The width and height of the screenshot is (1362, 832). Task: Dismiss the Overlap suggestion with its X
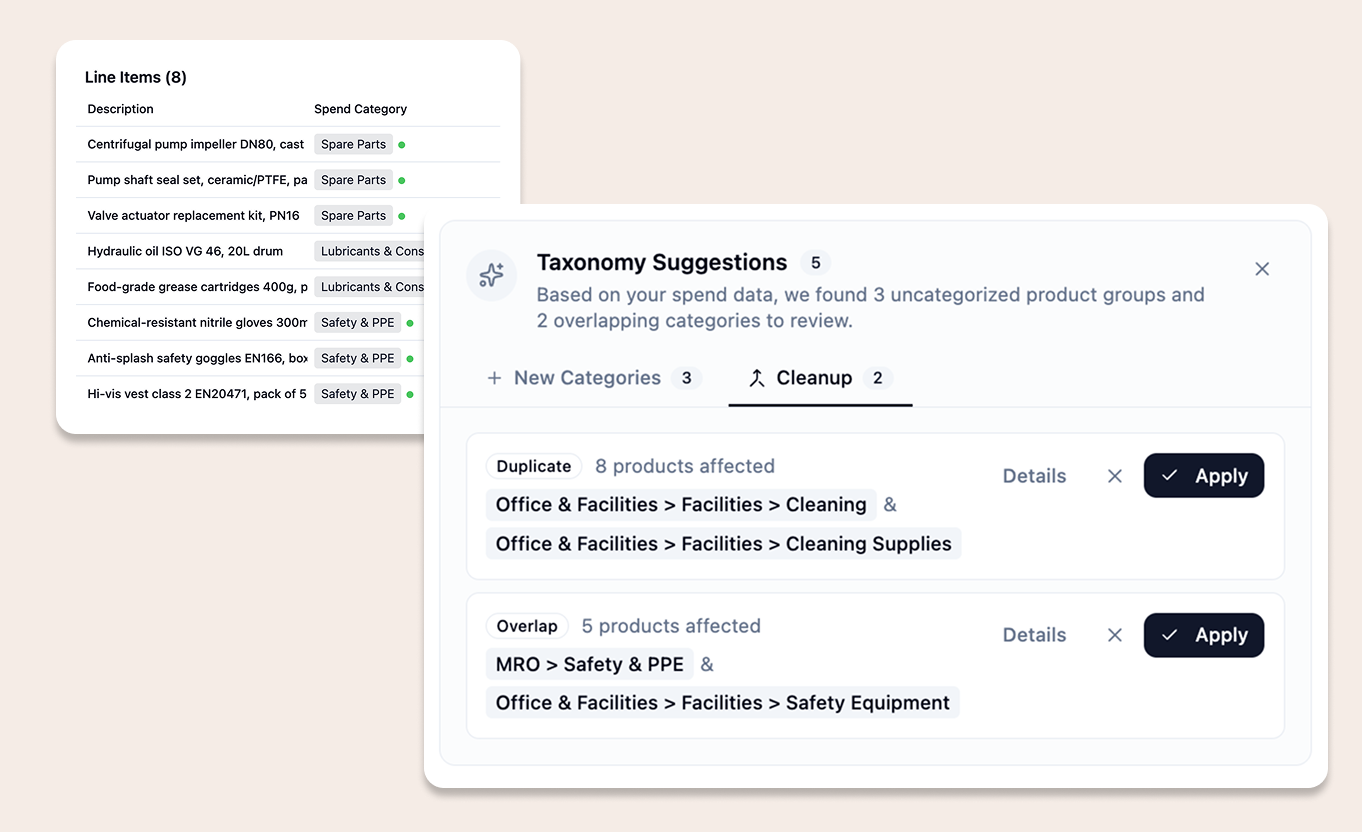[1114, 635]
